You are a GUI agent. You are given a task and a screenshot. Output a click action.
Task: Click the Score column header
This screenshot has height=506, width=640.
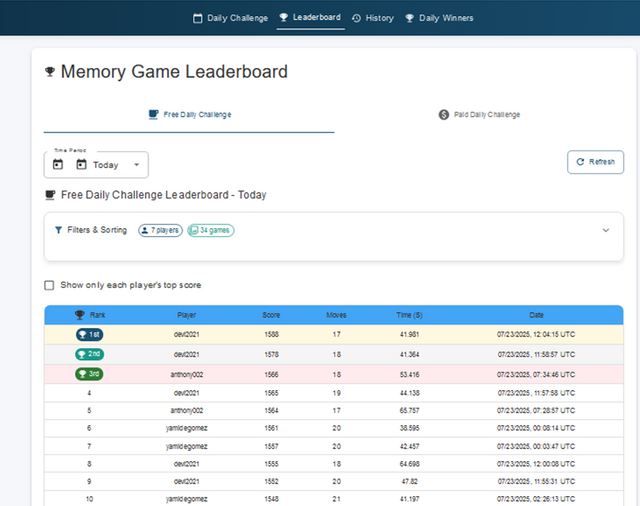click(x=271, y=315)
